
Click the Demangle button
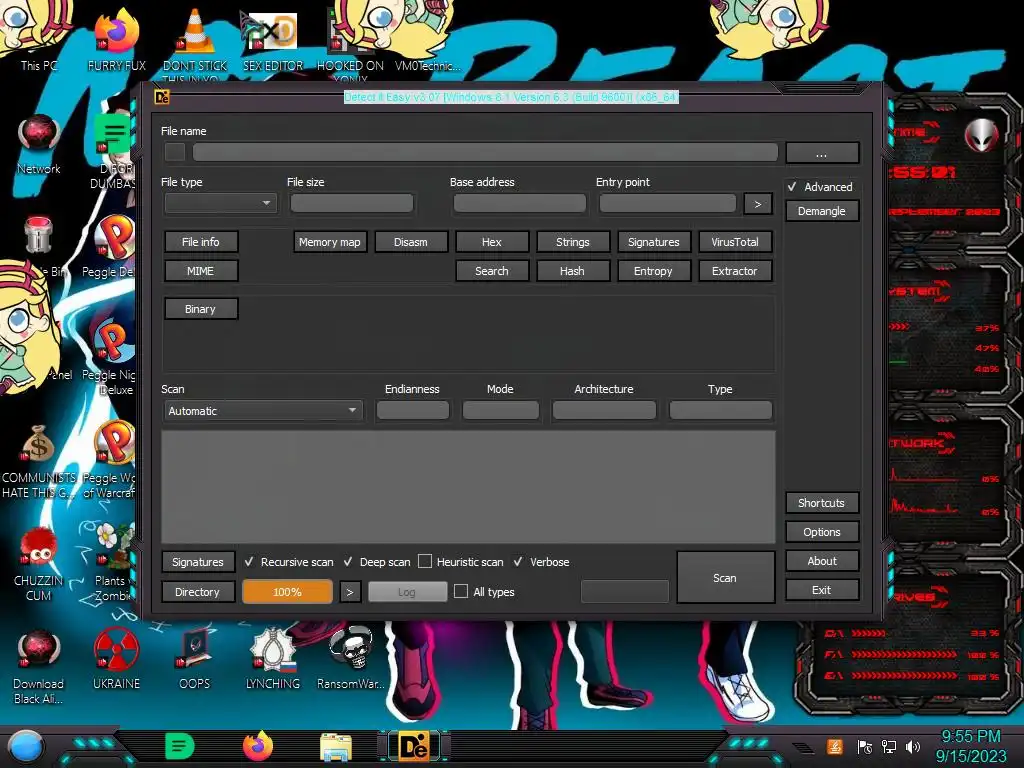pyautogui.click(x=822, y=211)
